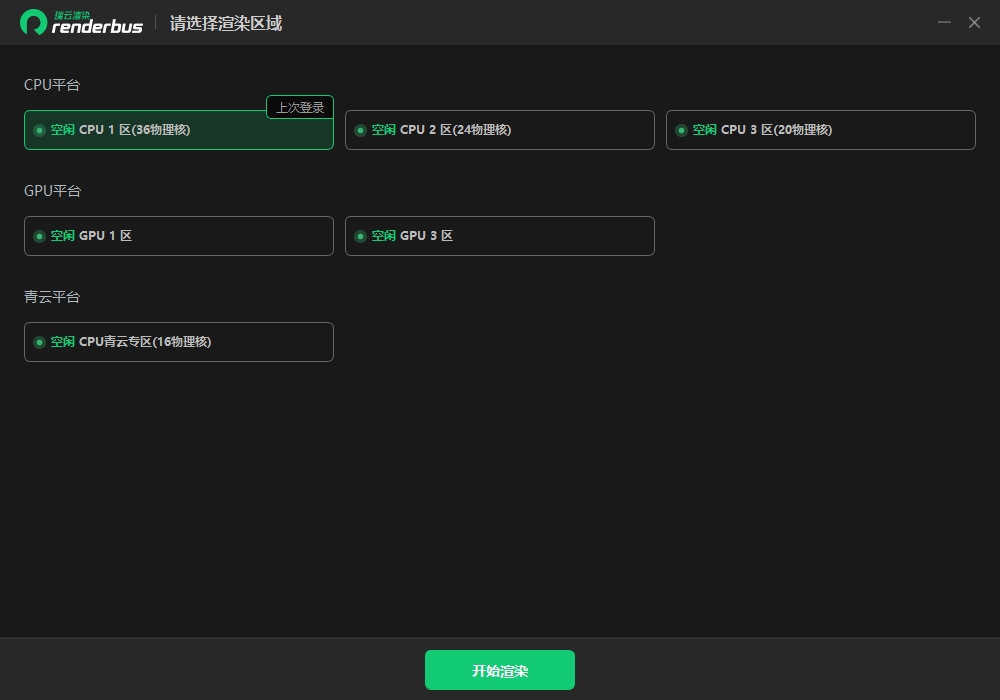
Task: Select the CPU 2 区(24物理核) region
Action: (x=499, y=130)
